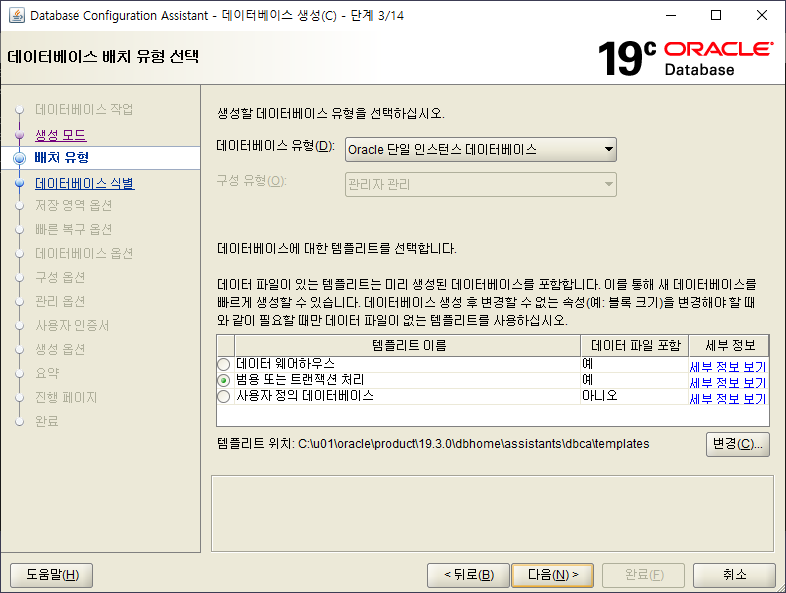
Task: Close the Database Configuration Assistant window
Action: pyautogui.click(x=761, y=16)
